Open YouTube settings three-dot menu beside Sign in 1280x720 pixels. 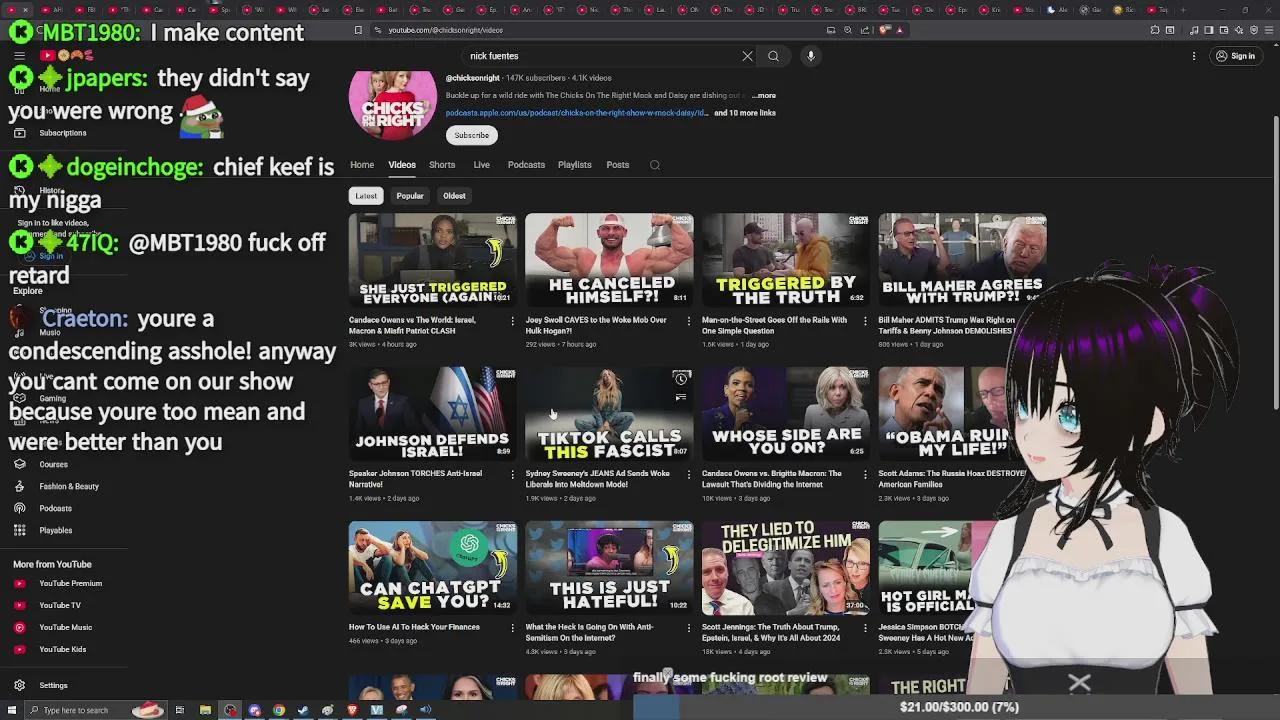click(x=1194, y=56)
